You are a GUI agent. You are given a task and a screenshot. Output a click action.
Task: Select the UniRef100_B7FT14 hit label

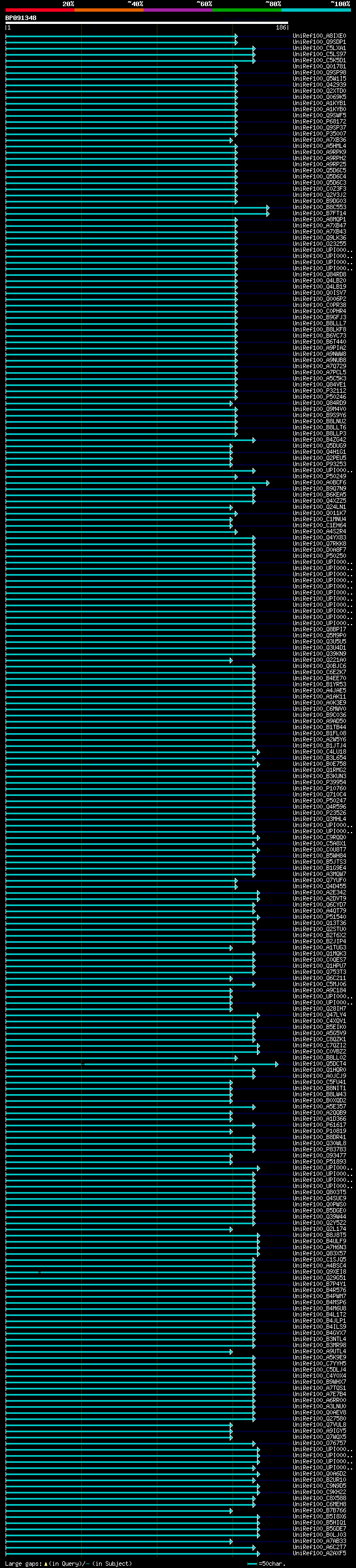click(x=319, y=213)
